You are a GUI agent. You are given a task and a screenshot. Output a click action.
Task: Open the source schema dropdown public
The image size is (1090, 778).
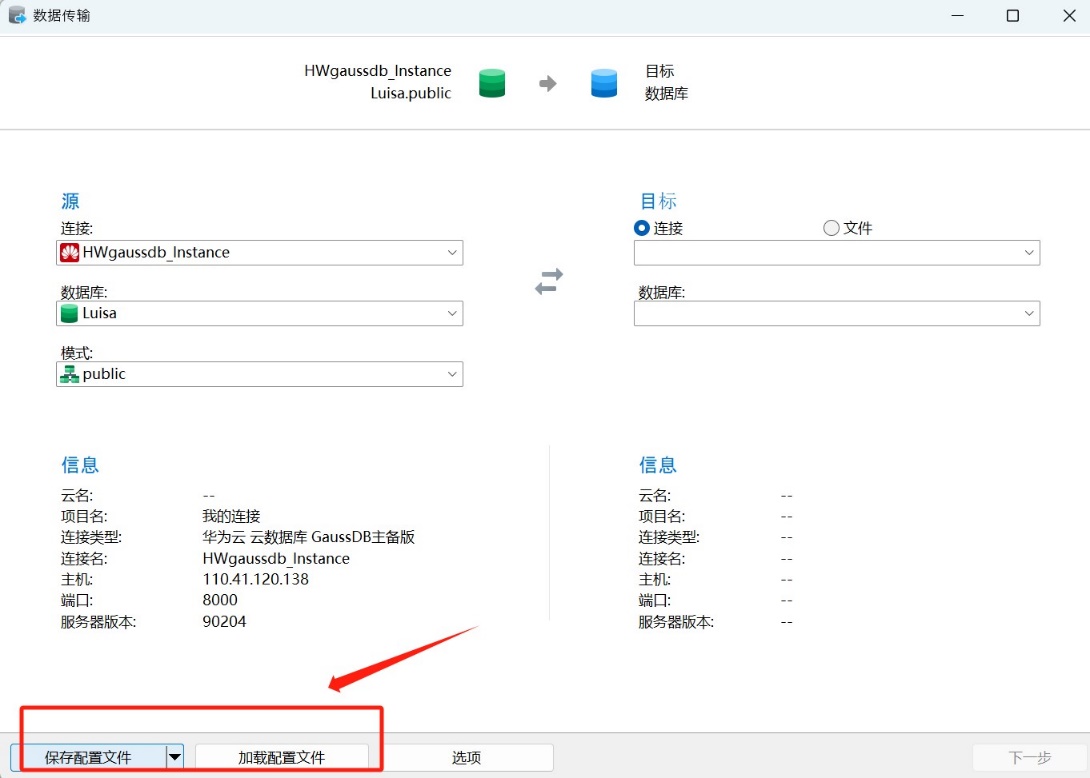259,374
